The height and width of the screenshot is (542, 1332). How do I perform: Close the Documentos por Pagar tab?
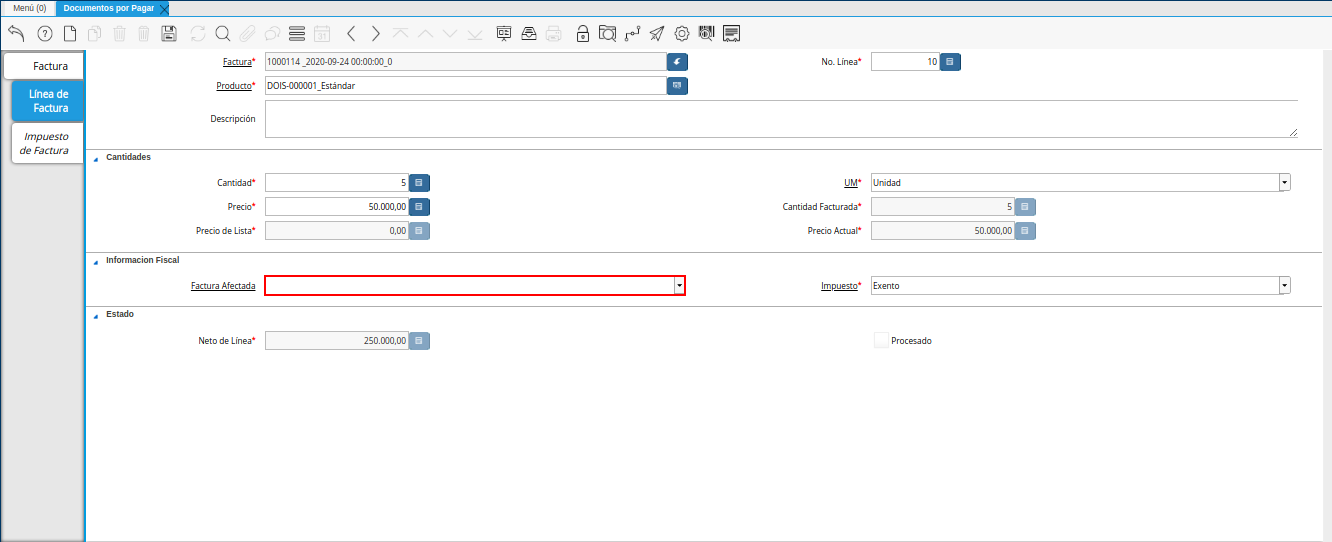pos(164,8)
